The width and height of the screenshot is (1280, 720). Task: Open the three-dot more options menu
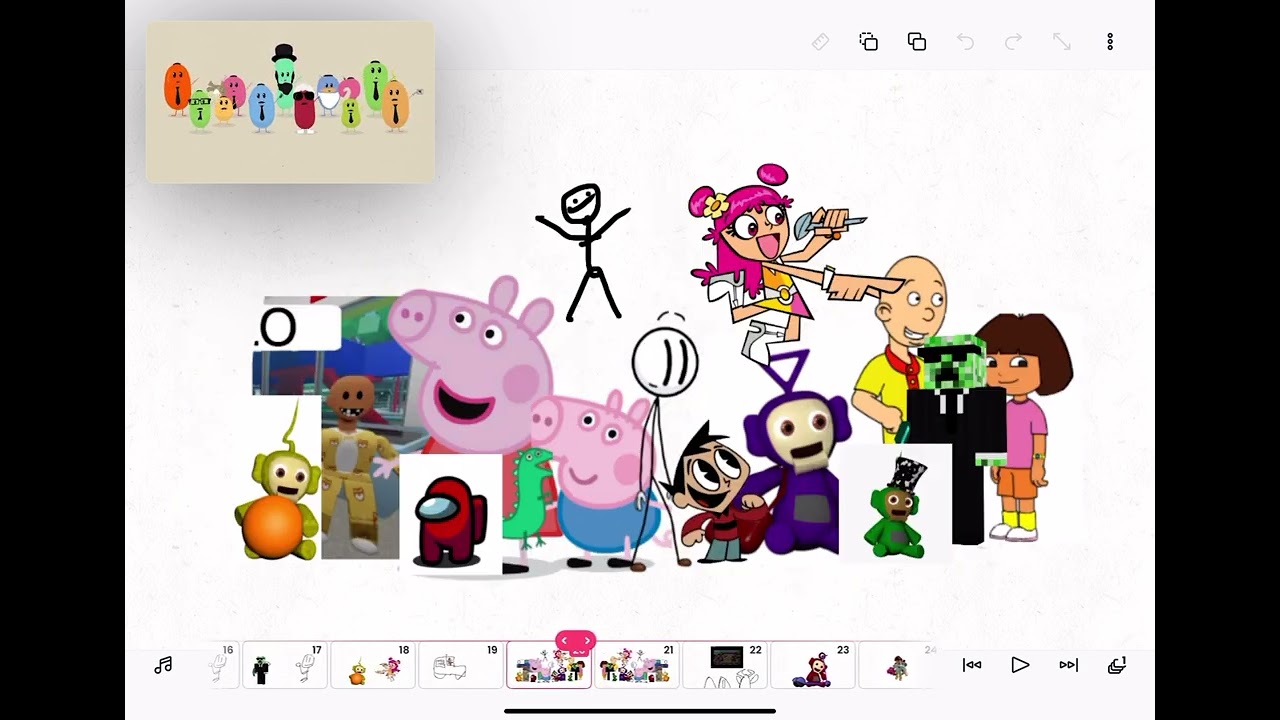tap(1110, 42)
